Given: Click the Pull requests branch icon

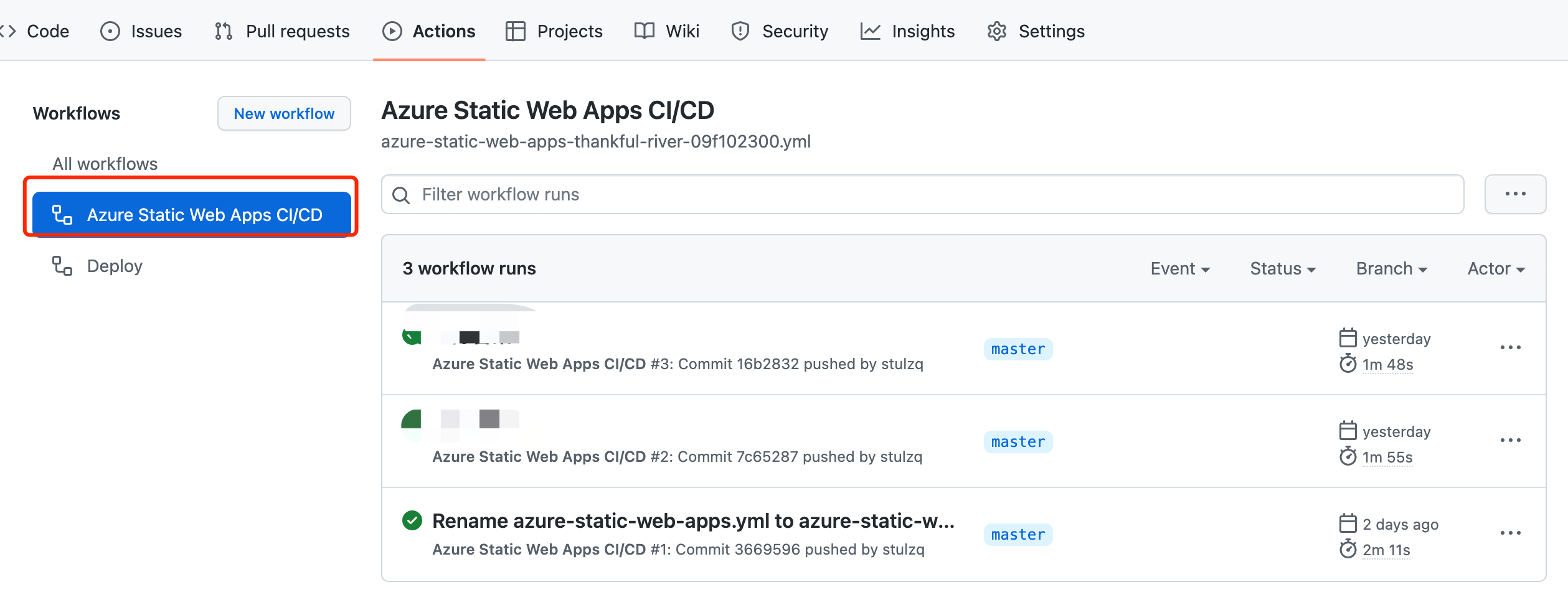Looking at the screenshot, I should [x=224, y=31].
